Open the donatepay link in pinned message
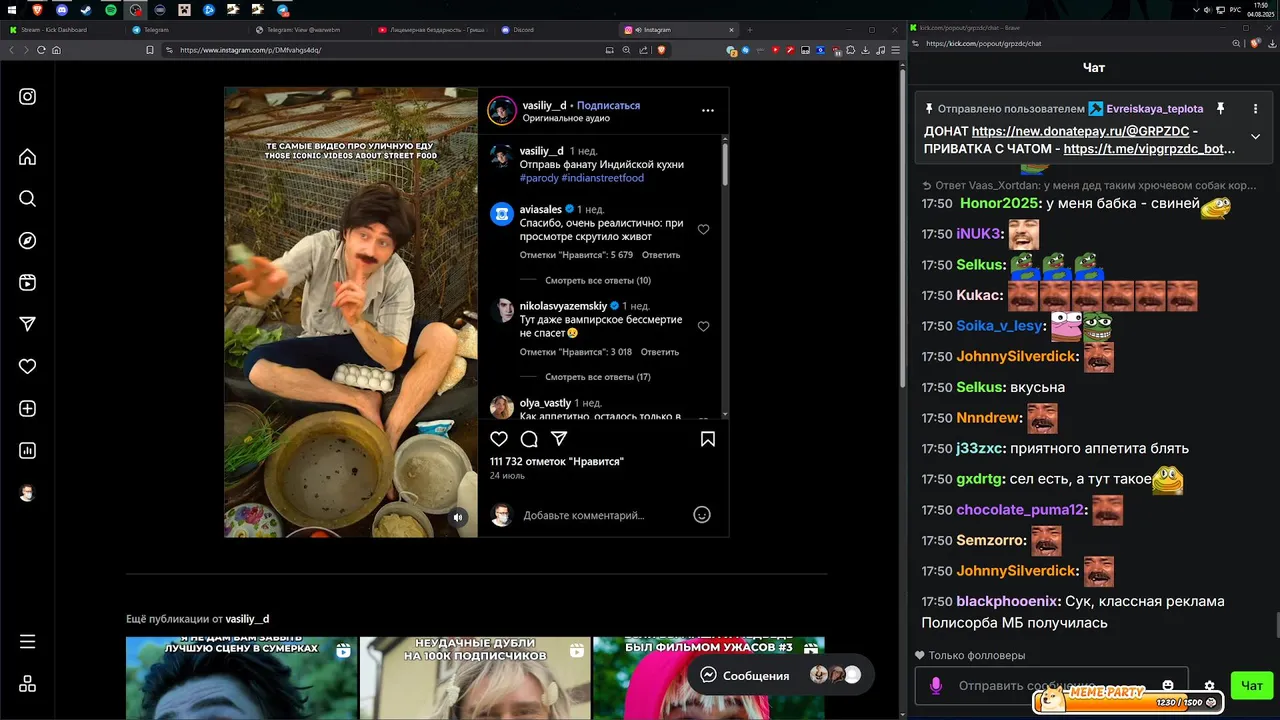Viewport: 1280px width, 720px height. pos(1081,131)
